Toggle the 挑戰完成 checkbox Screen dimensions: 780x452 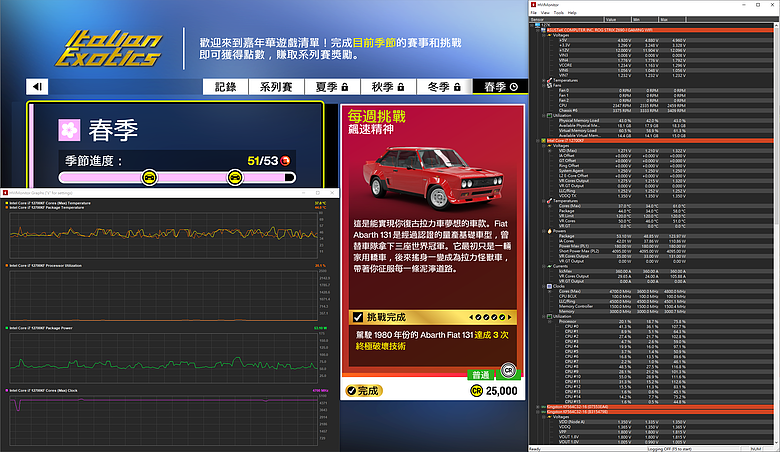coord(358,317)
